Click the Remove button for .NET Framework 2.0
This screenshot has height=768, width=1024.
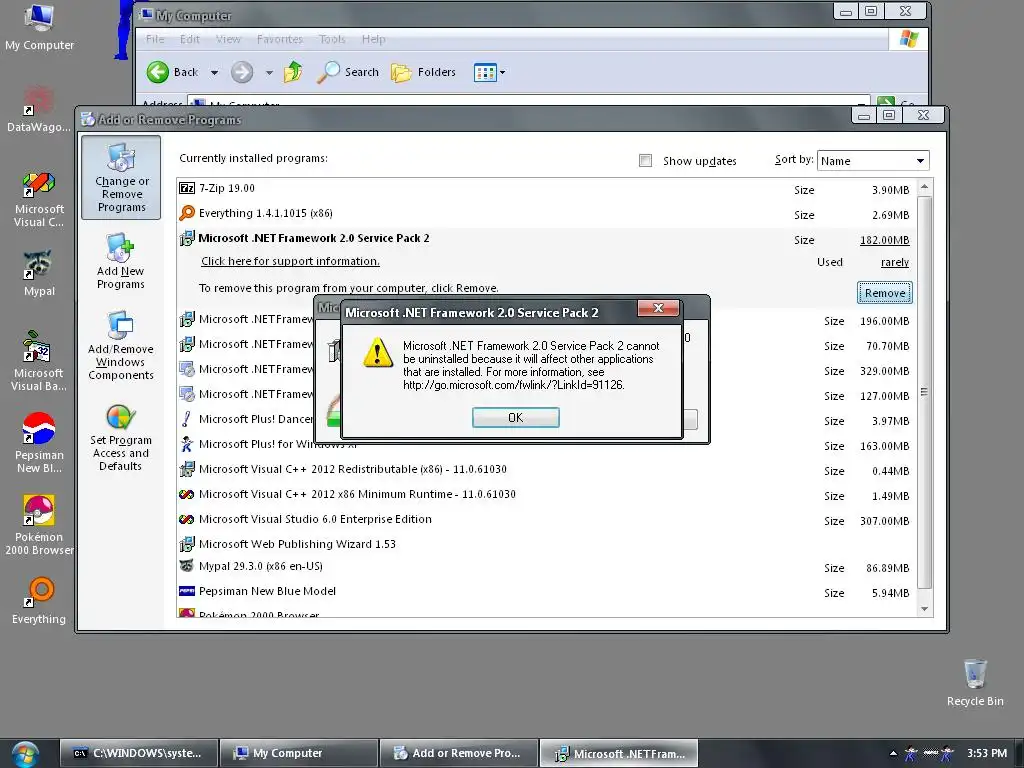[x=884, y=293]
